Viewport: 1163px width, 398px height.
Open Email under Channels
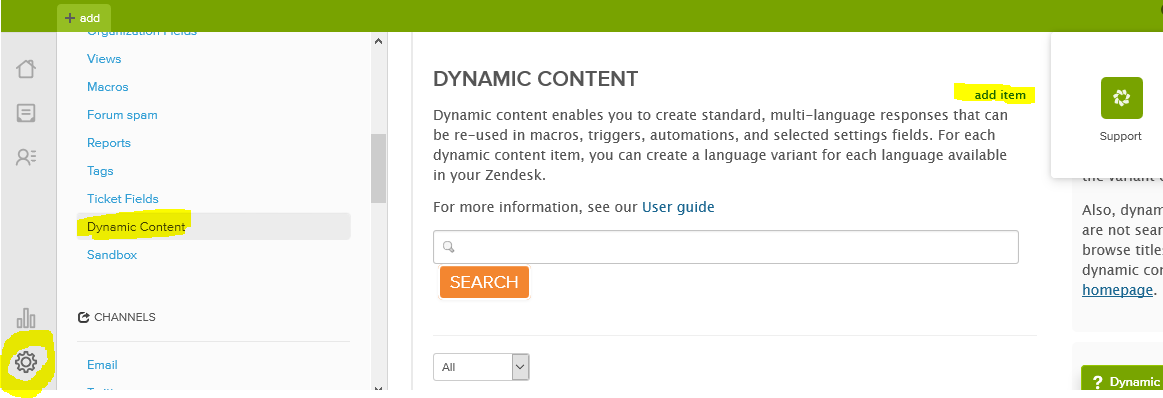[102, 365]
